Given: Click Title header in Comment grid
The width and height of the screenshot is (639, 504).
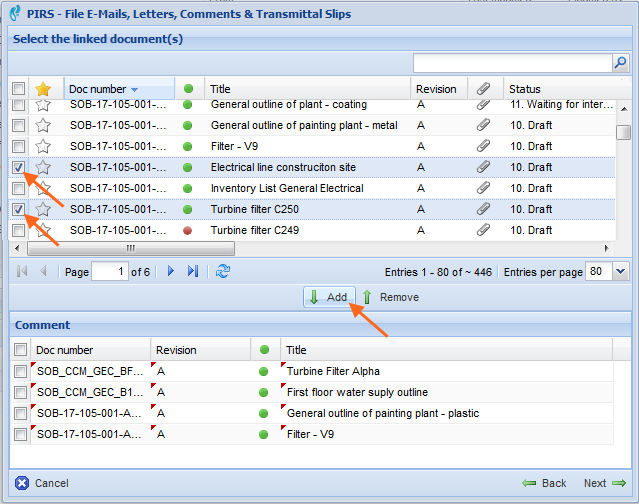Looking at the screenshot, I should tap(446, 350).
